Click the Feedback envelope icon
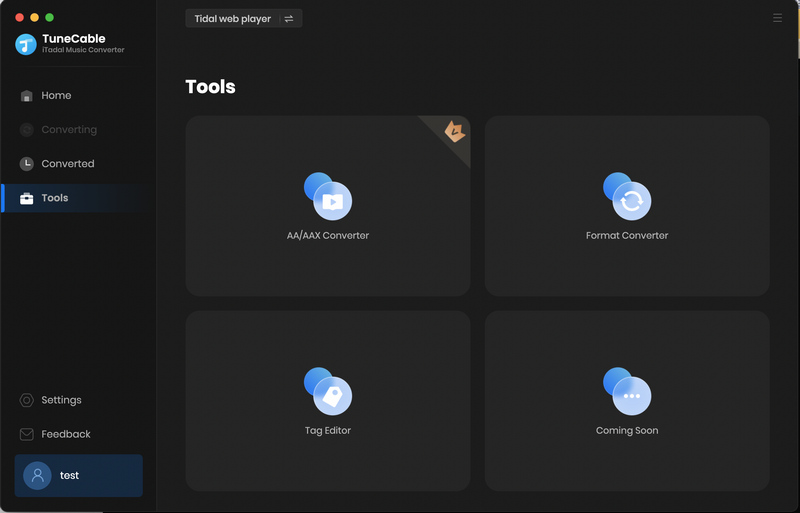800x513 pixels. tap(27, 434)
